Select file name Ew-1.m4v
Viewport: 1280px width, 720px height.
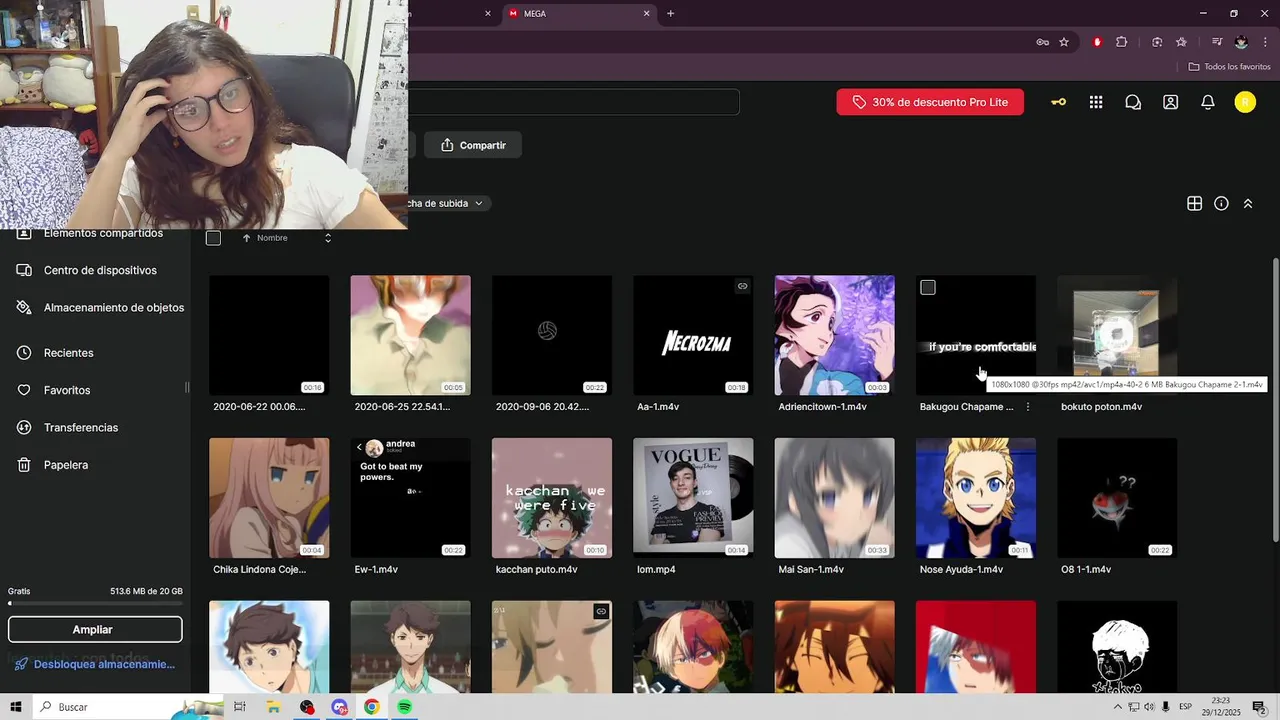point(376,570)
